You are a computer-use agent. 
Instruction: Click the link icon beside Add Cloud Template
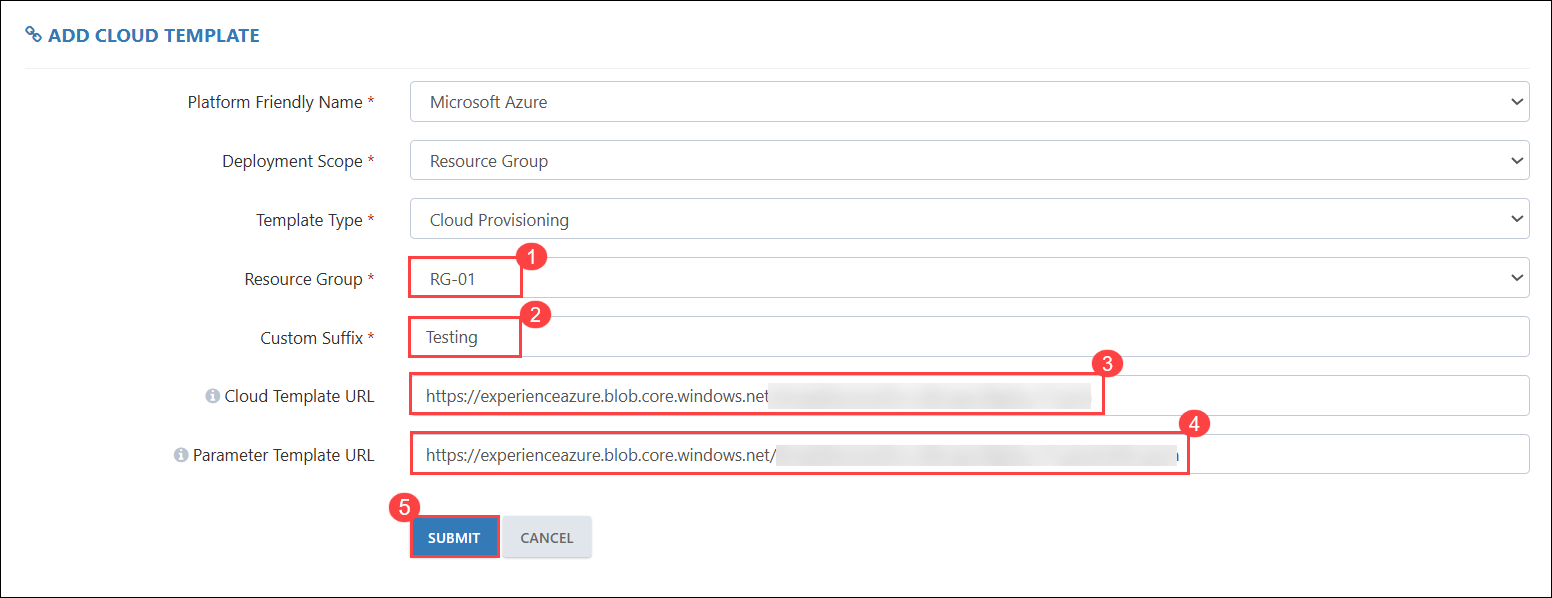pos(33,35)
